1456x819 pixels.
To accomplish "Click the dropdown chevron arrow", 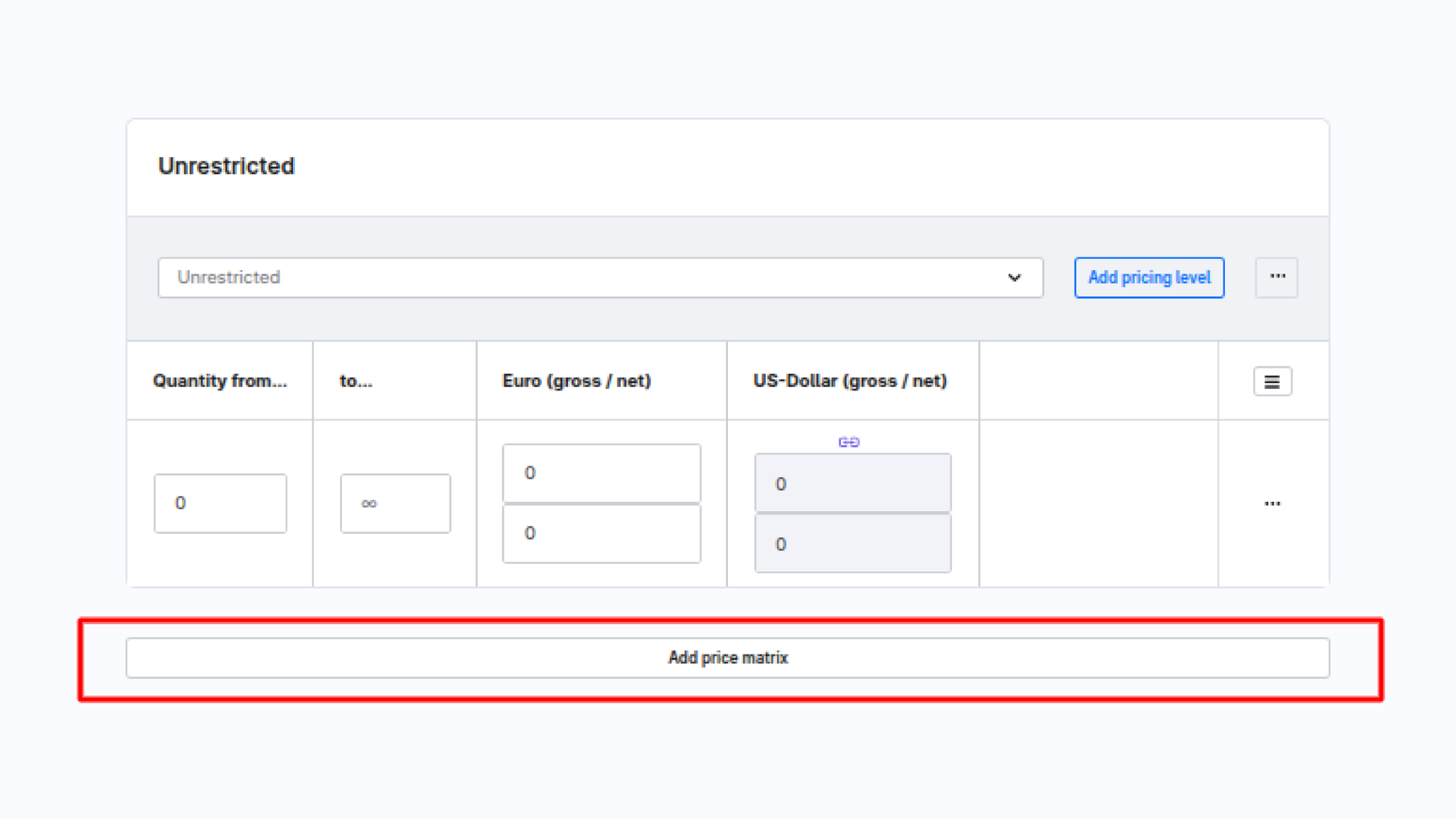I will click(1015, 278).
